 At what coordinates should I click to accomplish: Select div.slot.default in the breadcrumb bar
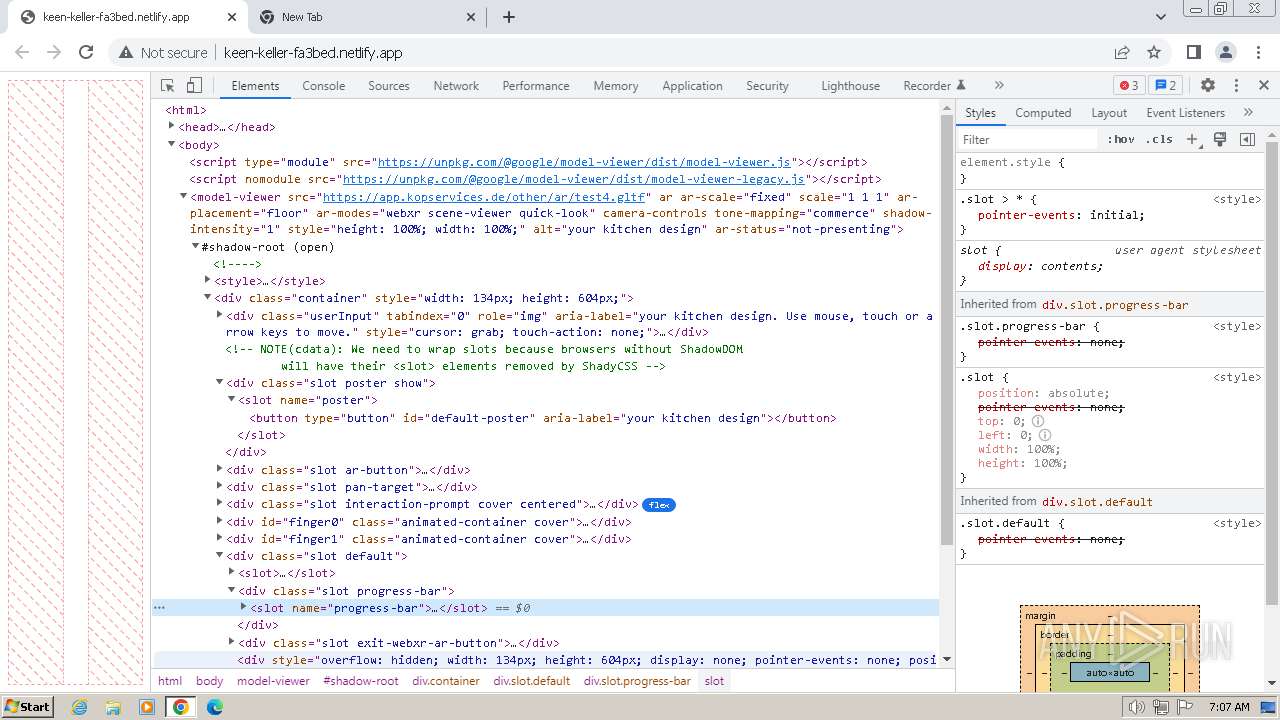coord(531,681)
